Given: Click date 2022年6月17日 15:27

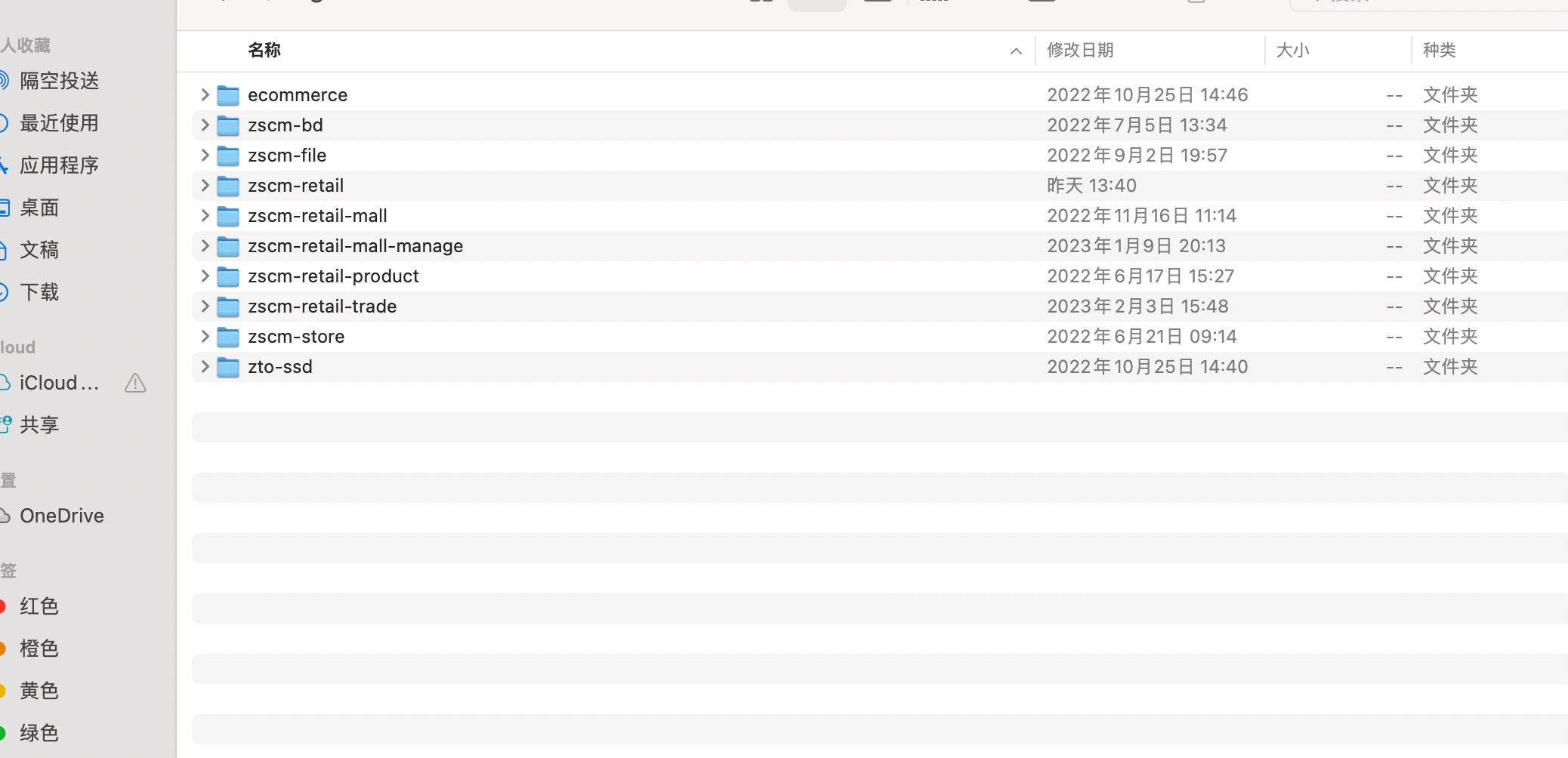Looking at the screenshot, I should point(1141,276).
